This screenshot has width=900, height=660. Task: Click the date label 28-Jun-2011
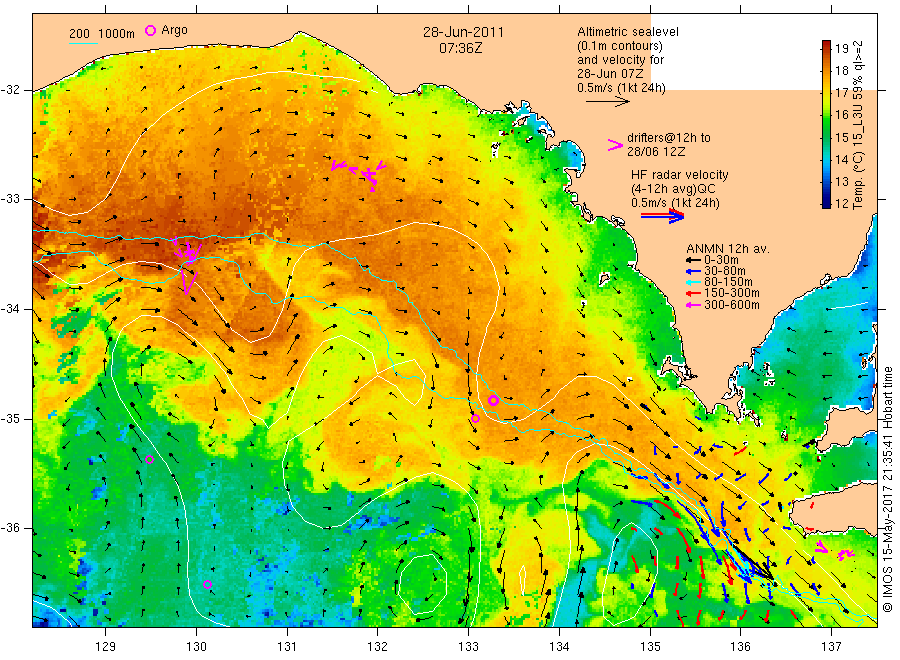coord(463,33)
